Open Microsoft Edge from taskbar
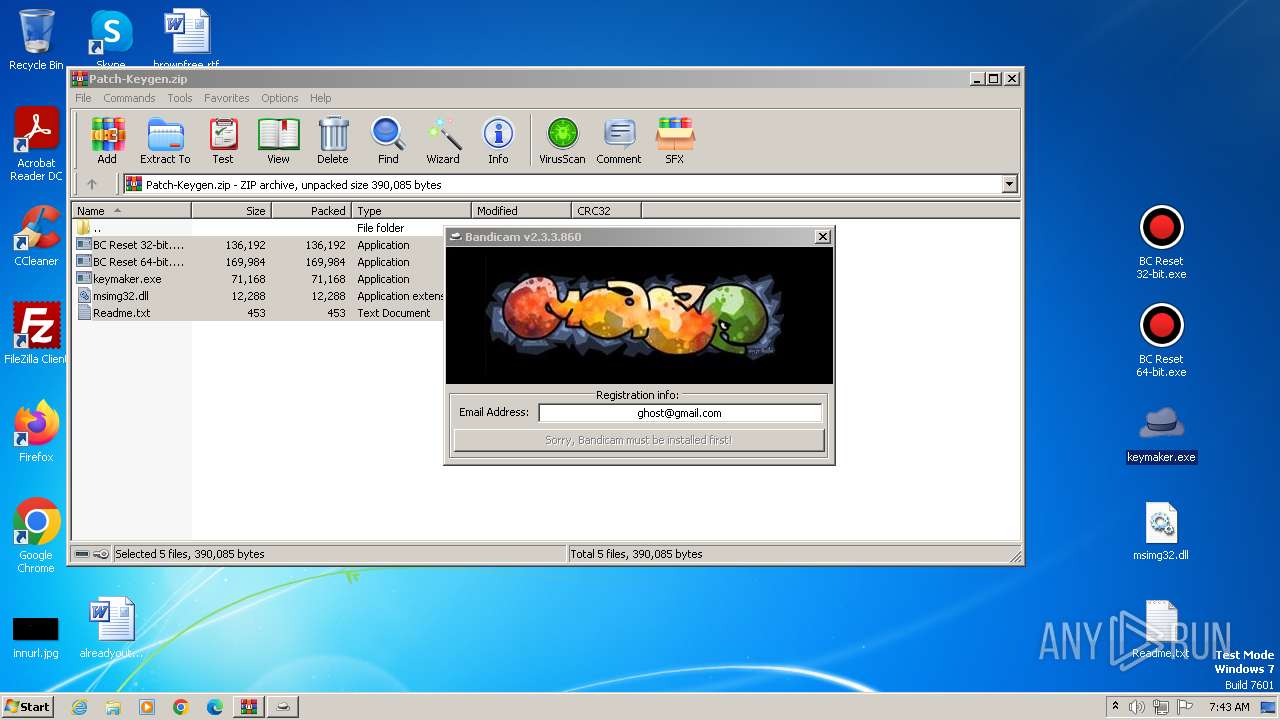 pos(215,707)
